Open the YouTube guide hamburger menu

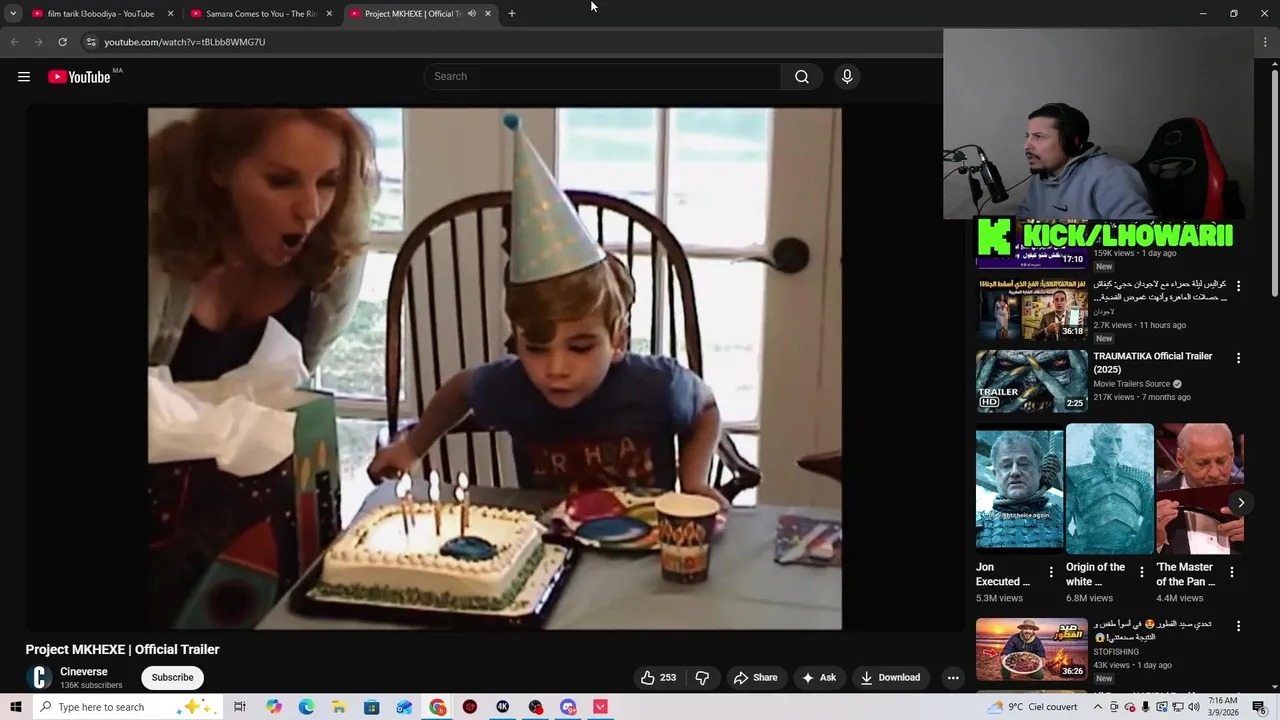(x=24, y=77)
